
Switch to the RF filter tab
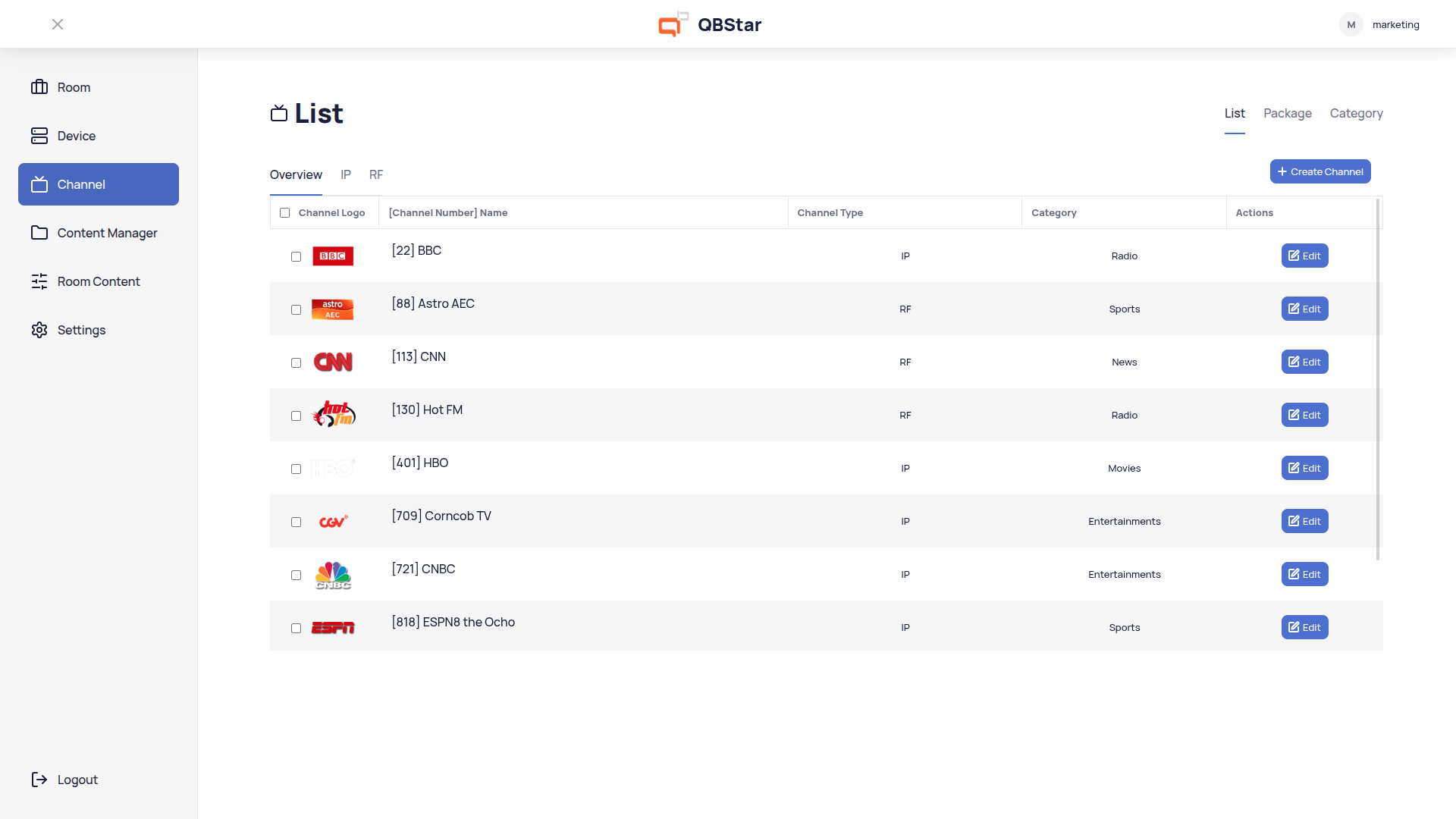[x=375, y=174]
